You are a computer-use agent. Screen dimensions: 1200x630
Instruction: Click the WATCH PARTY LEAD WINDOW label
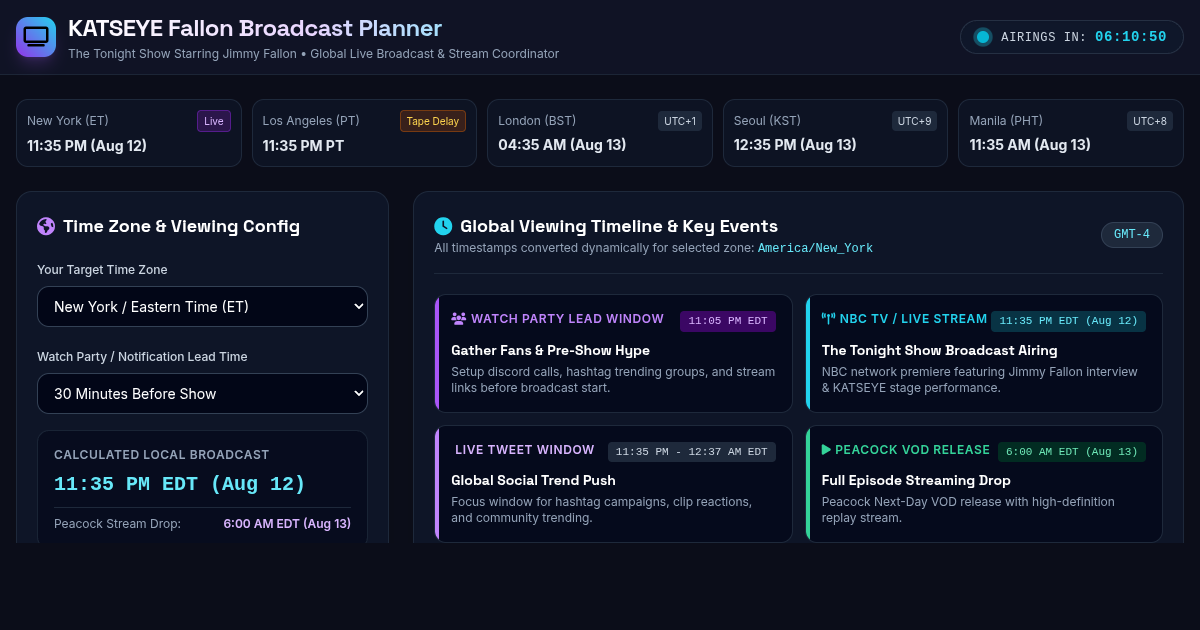point(567,319)
